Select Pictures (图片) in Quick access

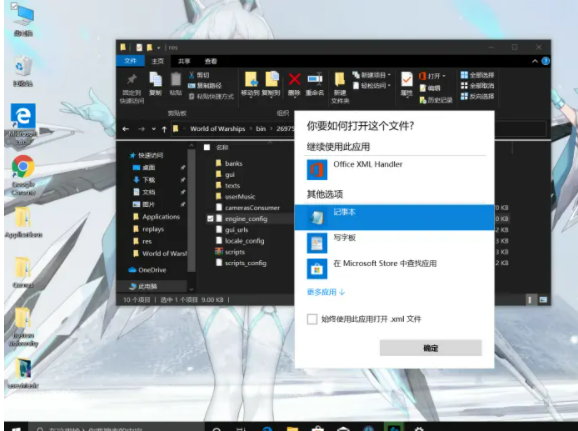point(149,204)
